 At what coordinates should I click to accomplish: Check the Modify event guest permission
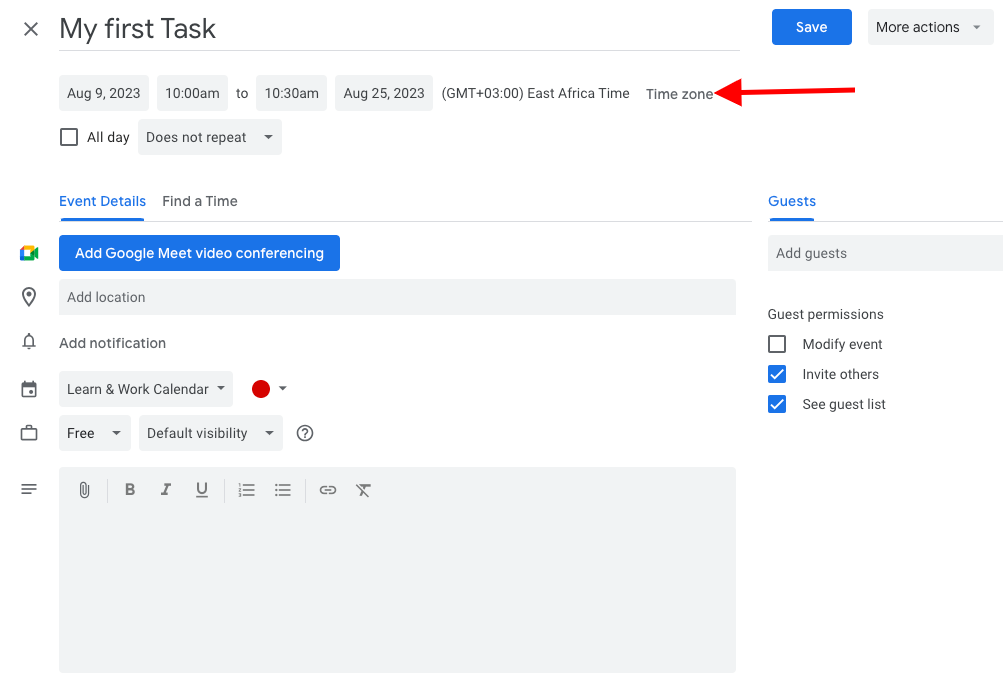click(x=777, y=344)
